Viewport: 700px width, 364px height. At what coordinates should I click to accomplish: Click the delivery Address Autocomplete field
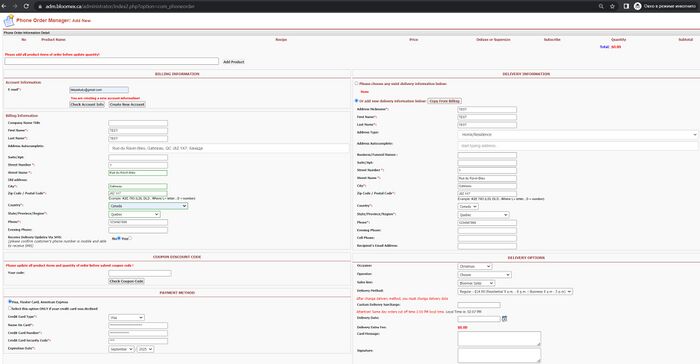(577, 146)
